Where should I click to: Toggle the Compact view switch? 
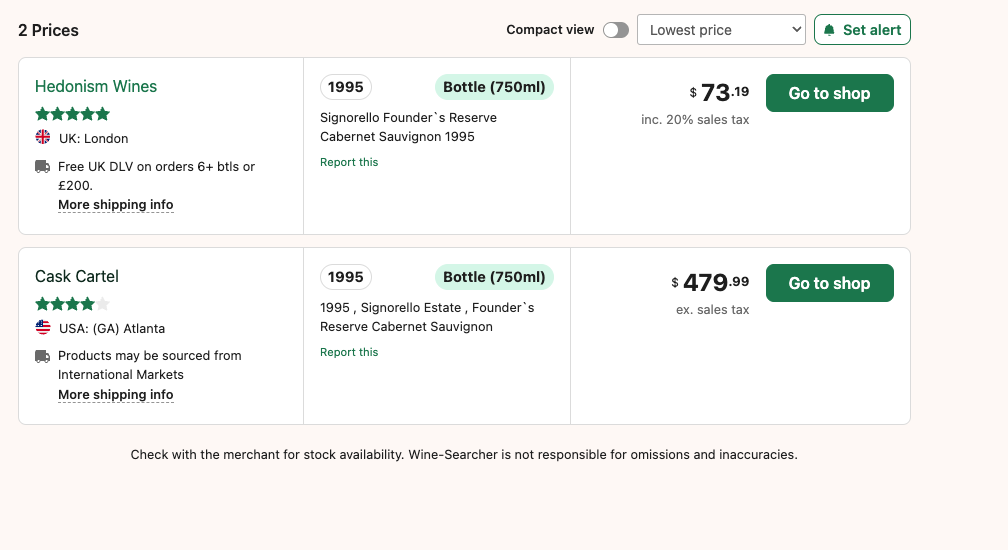[616, 30]
